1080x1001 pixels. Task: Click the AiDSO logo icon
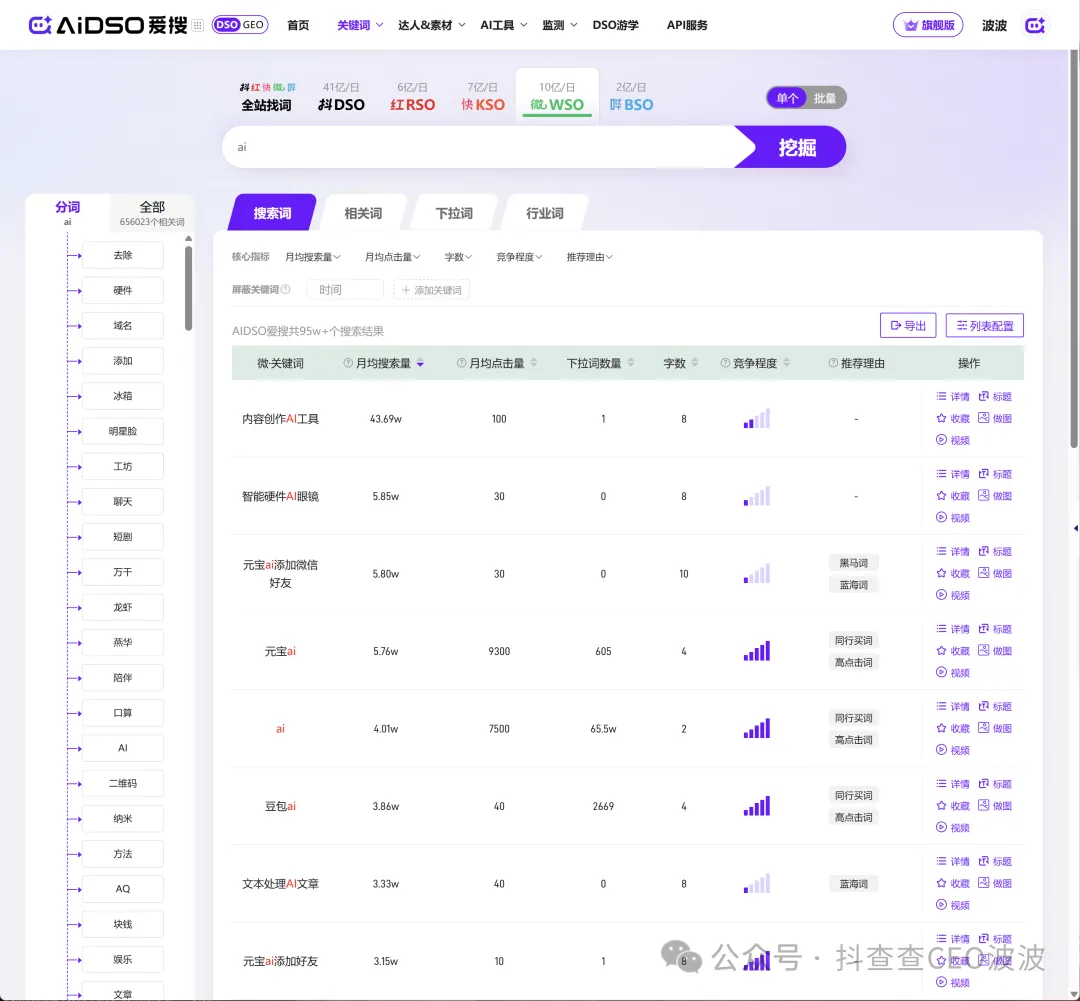40,25
